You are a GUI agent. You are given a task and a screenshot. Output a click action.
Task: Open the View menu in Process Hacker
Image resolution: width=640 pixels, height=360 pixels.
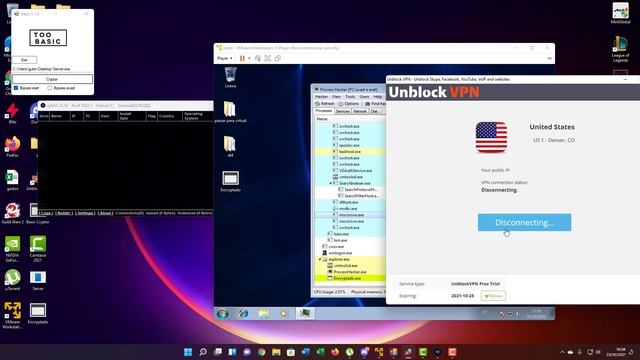coord(336,97)
